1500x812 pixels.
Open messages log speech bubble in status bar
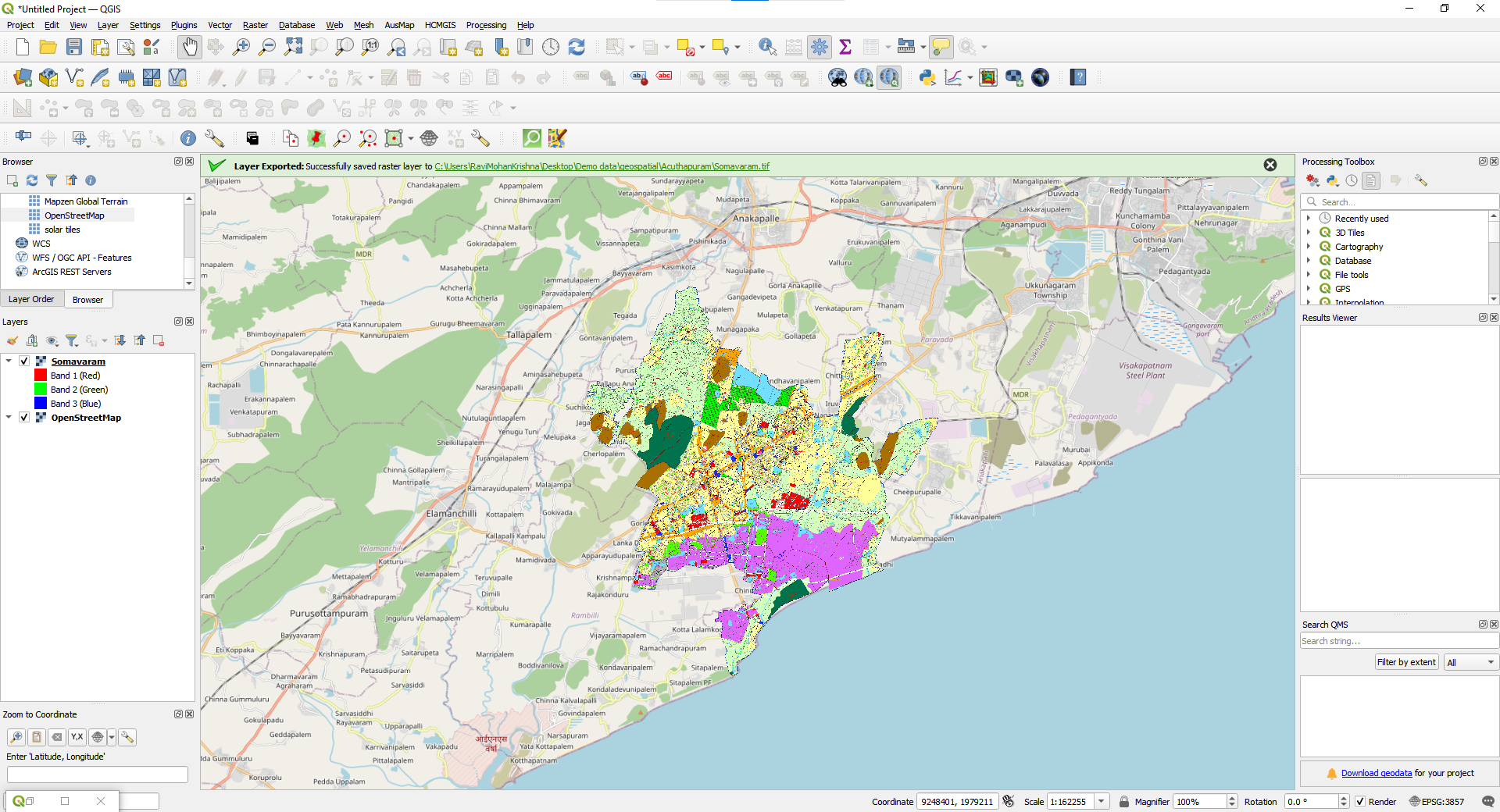point(1487,802)
